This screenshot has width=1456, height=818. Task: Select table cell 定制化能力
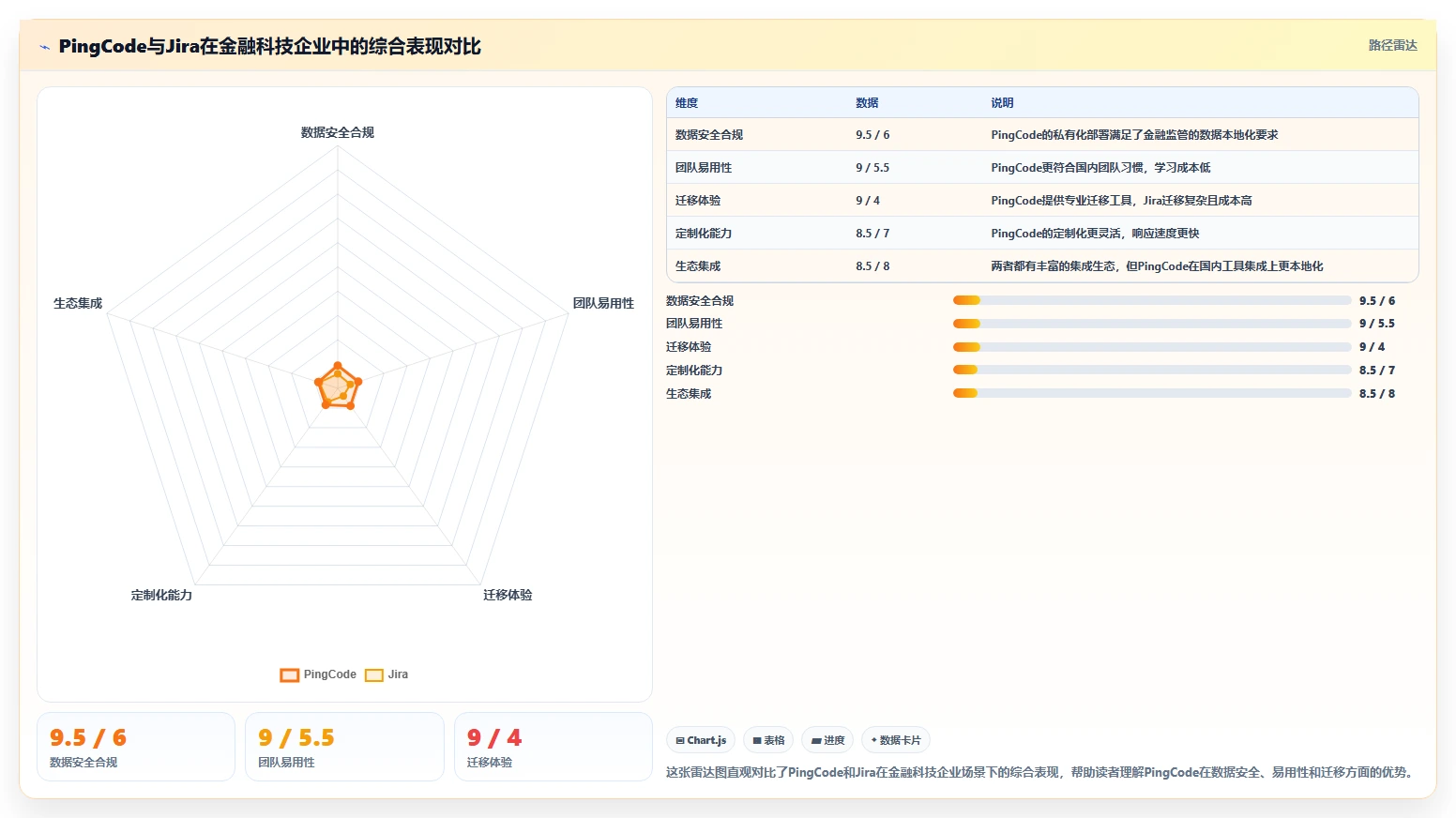[x=704, y=234]
